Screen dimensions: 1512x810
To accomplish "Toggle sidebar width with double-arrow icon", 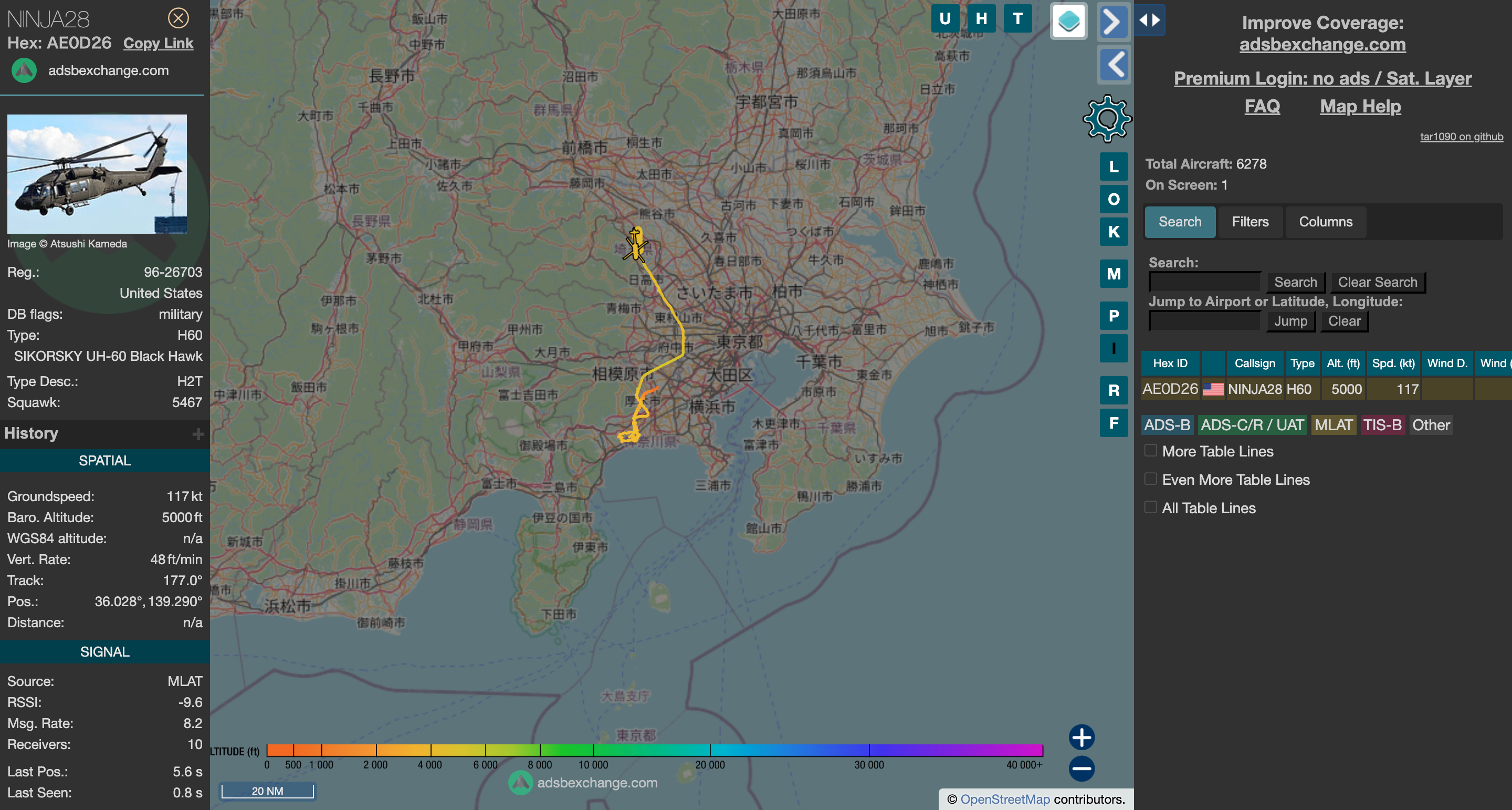I will pyautogui.click(x=1149, y=20).
